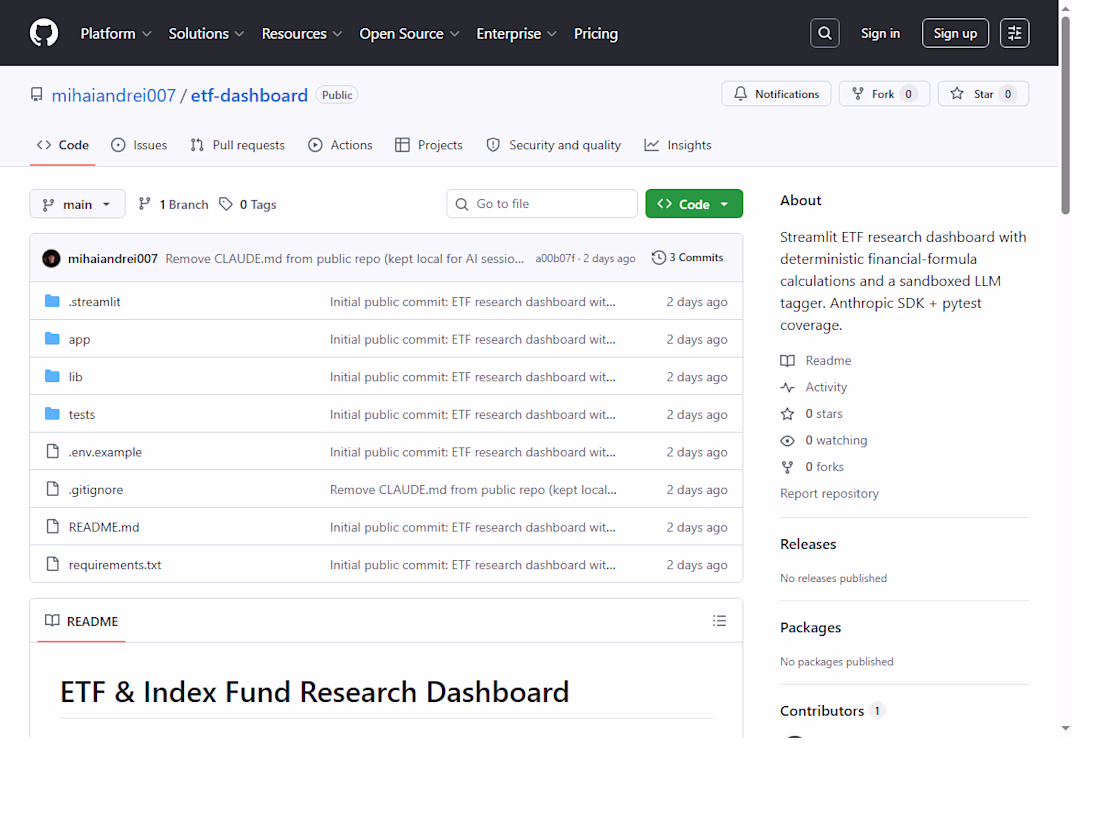Screen dimensions: 1100x825
Task: Open the .streamlit folder name
Action: 95,302
